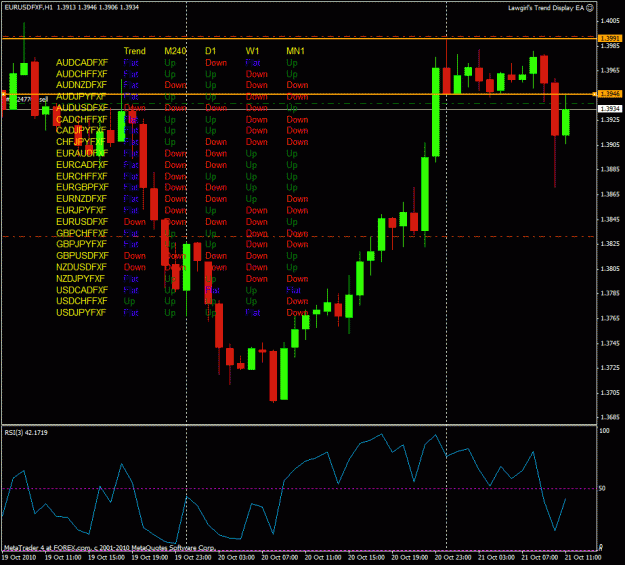Click the W1 column header
625x565 pixels.
pyautogui.click(x=252, y=51)
